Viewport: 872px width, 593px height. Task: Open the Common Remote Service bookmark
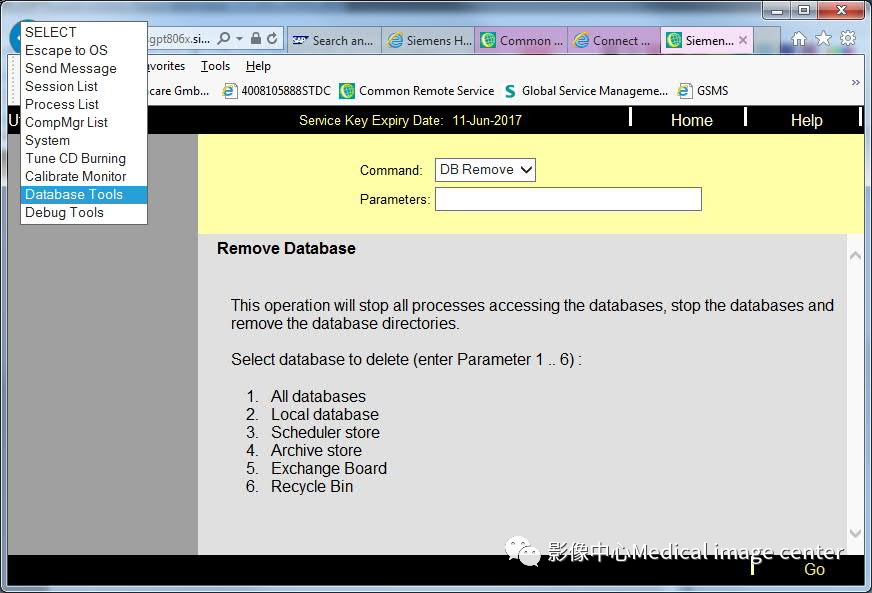click(416, 91)
